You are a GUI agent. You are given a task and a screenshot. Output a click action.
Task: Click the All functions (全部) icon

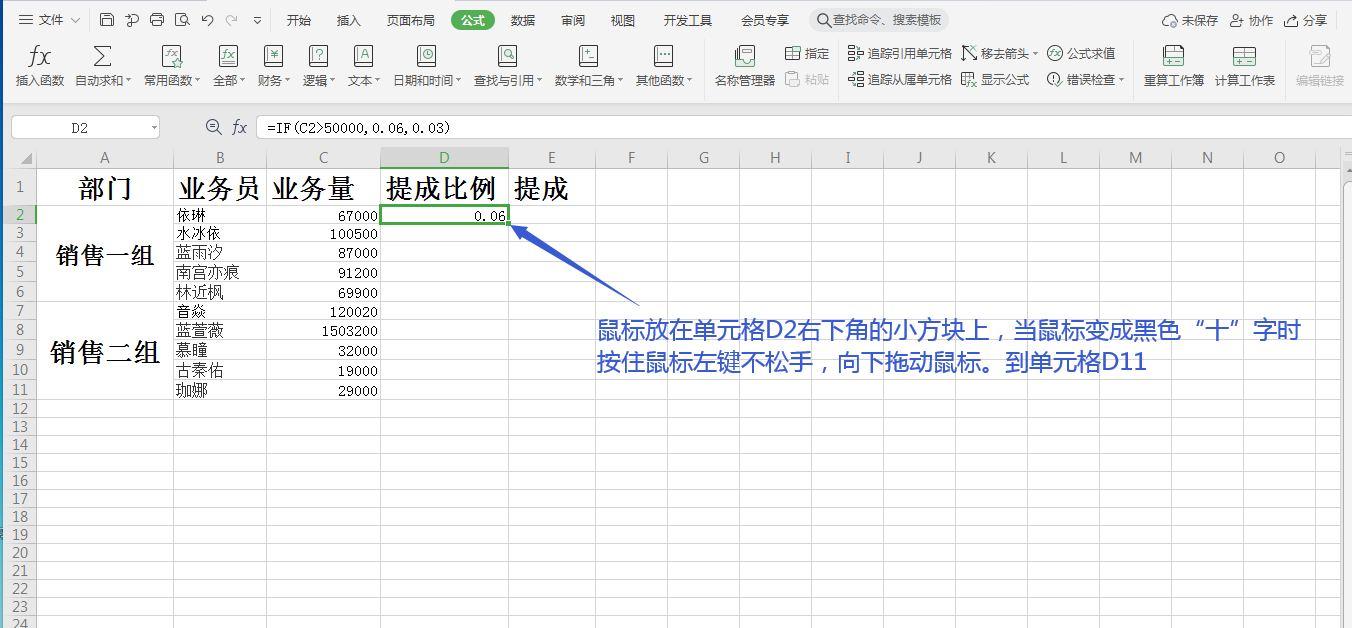(x=228, y=56)
